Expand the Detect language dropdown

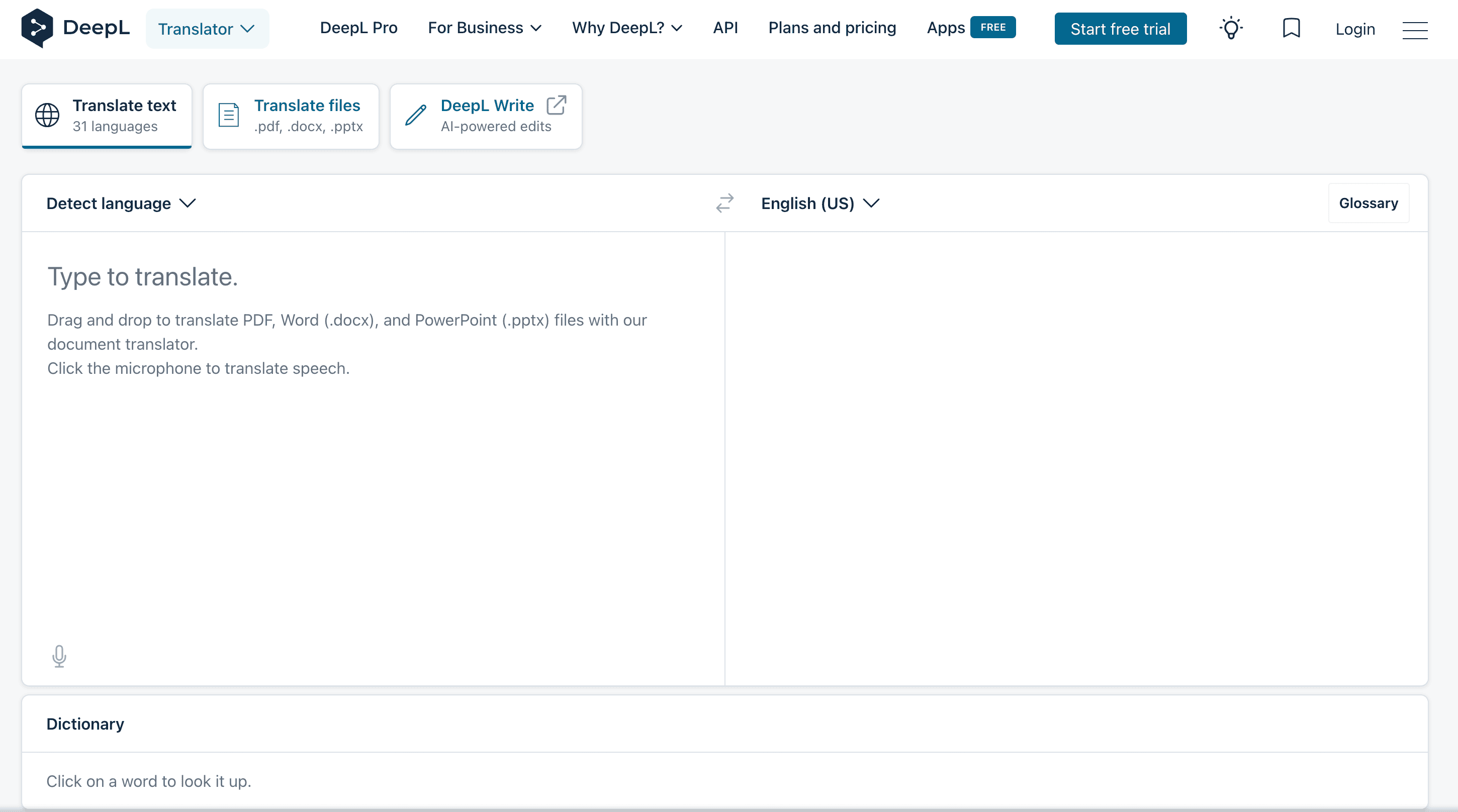121,203
